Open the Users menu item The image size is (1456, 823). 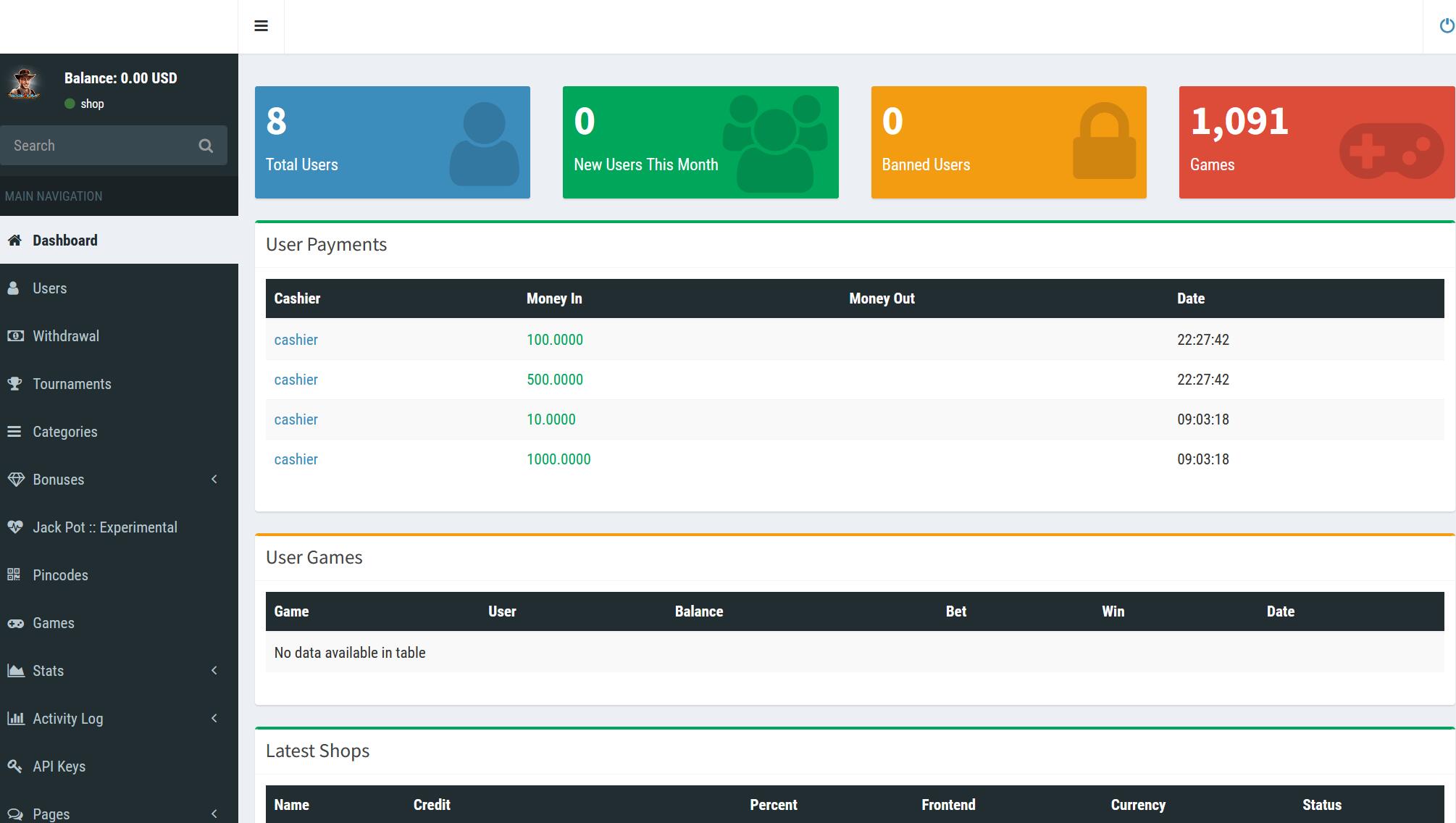(119, 288)
